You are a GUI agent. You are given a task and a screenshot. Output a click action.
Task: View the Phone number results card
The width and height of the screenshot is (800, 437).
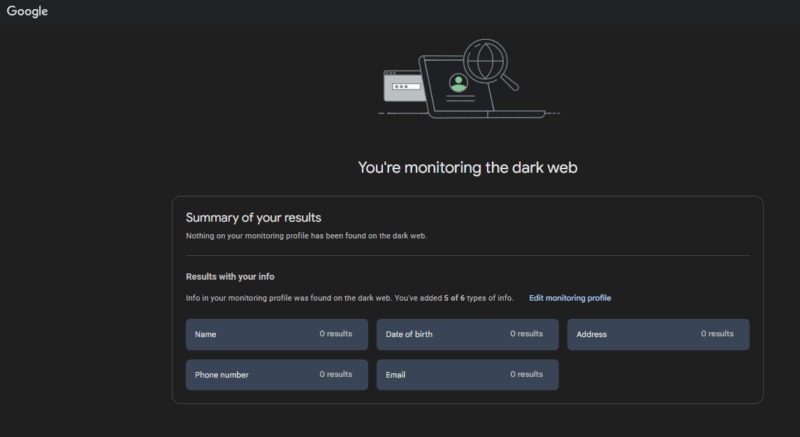(276, 375)
